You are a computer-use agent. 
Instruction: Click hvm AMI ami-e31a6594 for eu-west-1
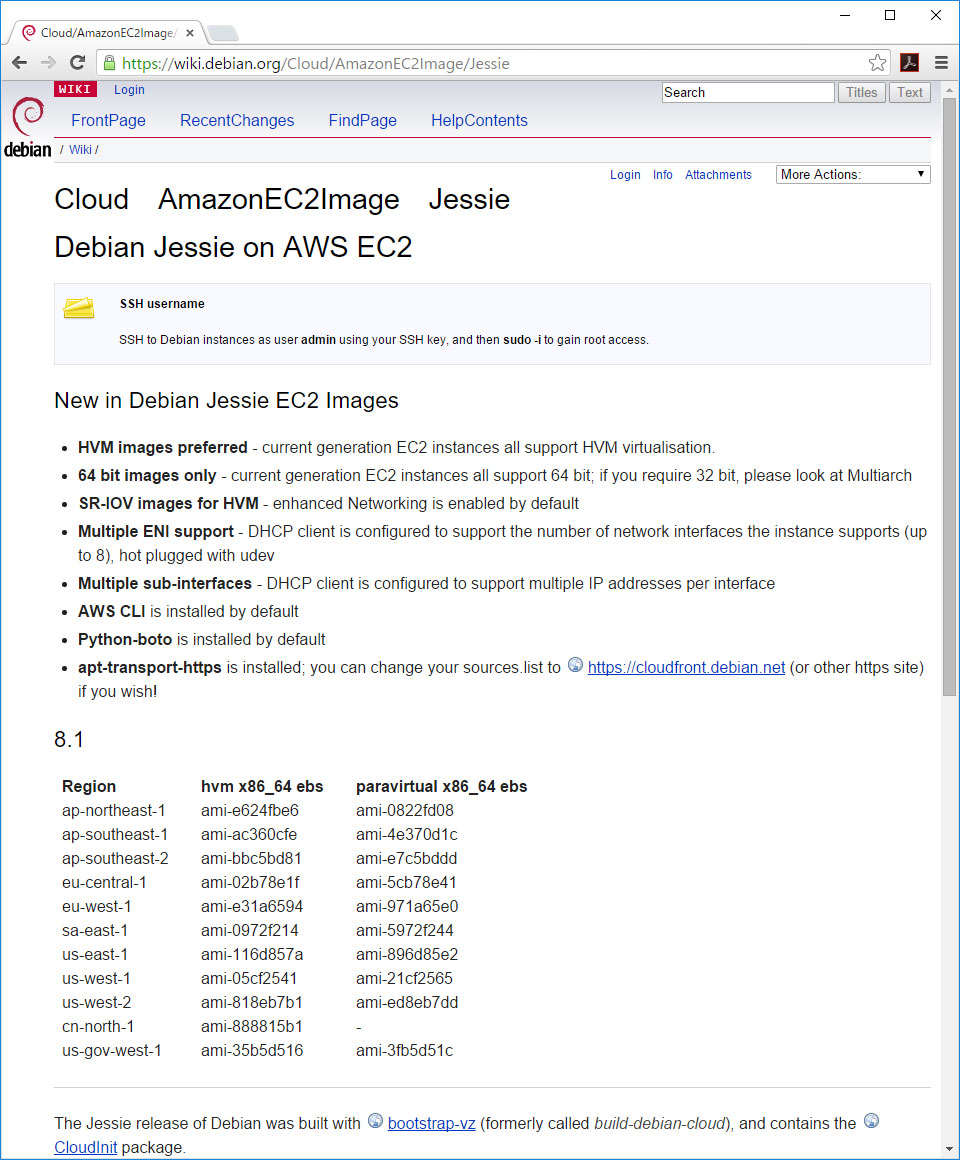[252, 906]
